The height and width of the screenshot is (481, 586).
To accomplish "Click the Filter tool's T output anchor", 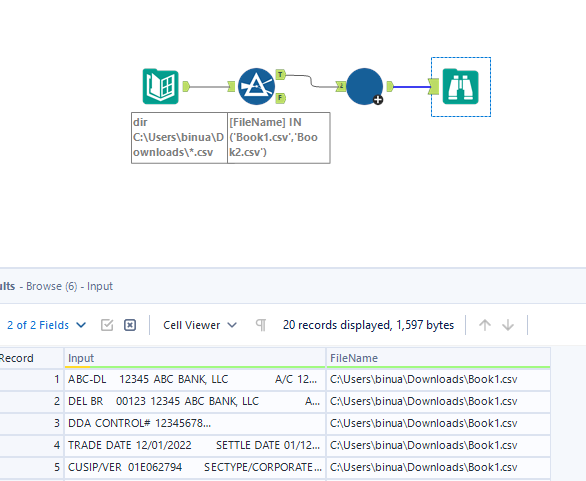I will point(281,74).
